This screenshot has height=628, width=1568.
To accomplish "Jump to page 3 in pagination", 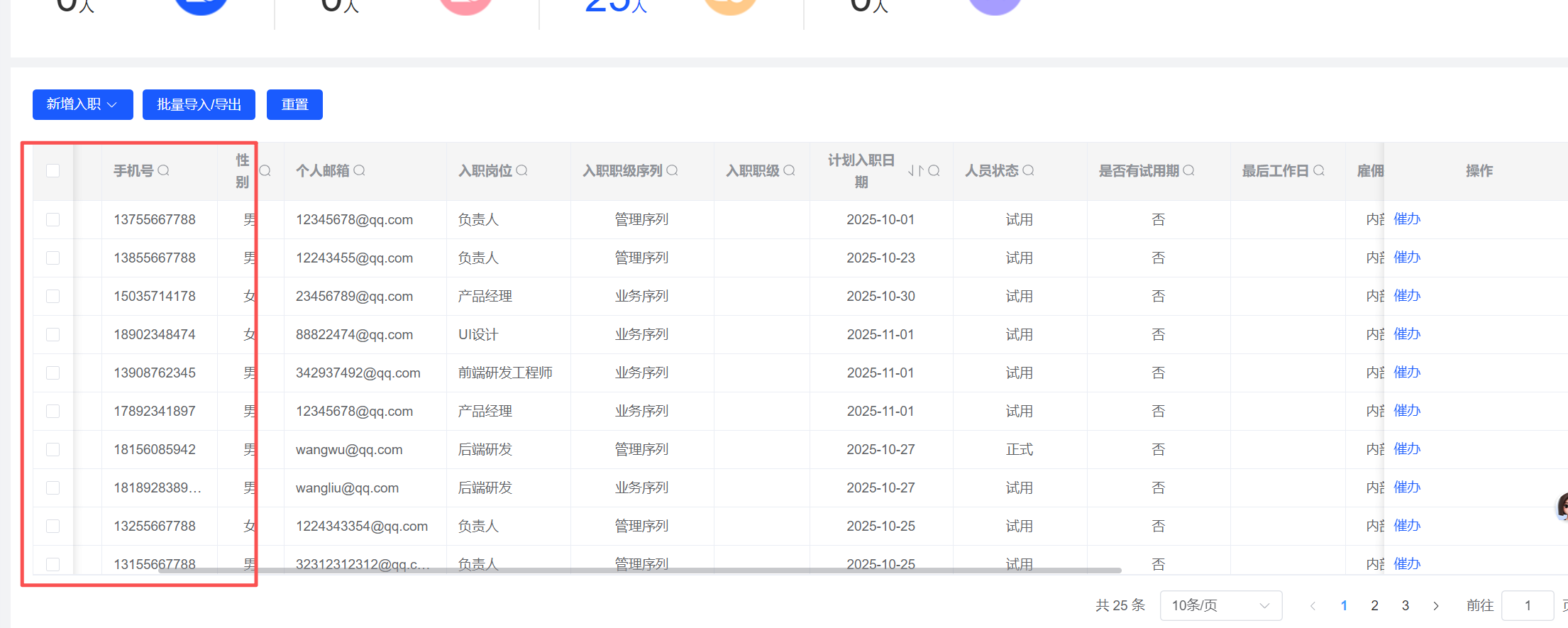I will [1405, 605].
